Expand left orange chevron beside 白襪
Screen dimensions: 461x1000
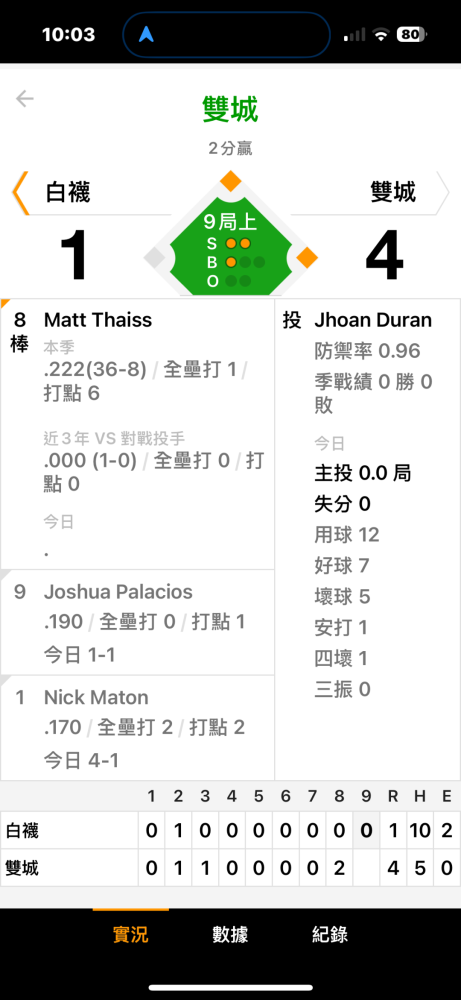(x=20, y=192)
